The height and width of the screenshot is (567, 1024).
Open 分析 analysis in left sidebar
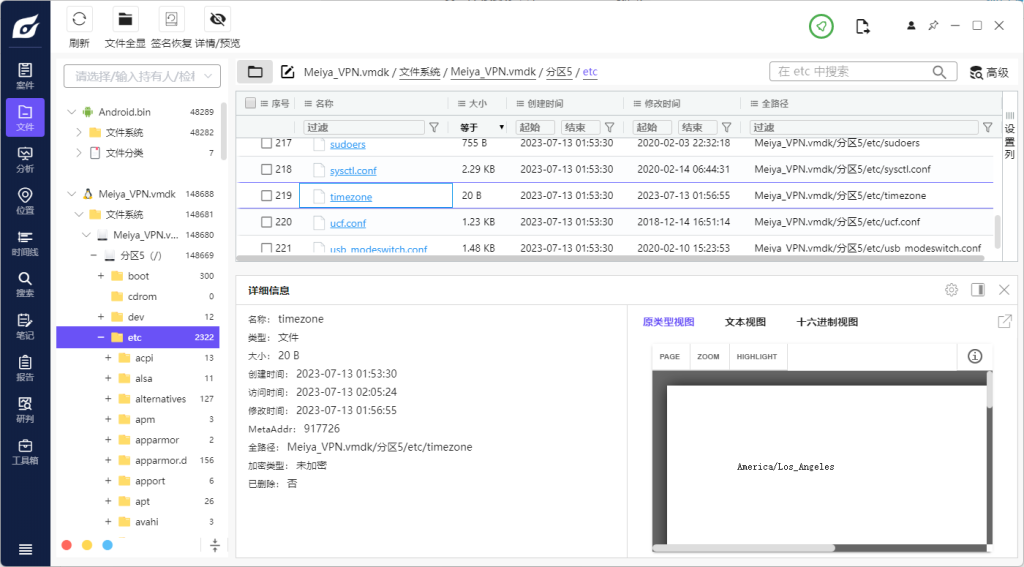(25, 160)
